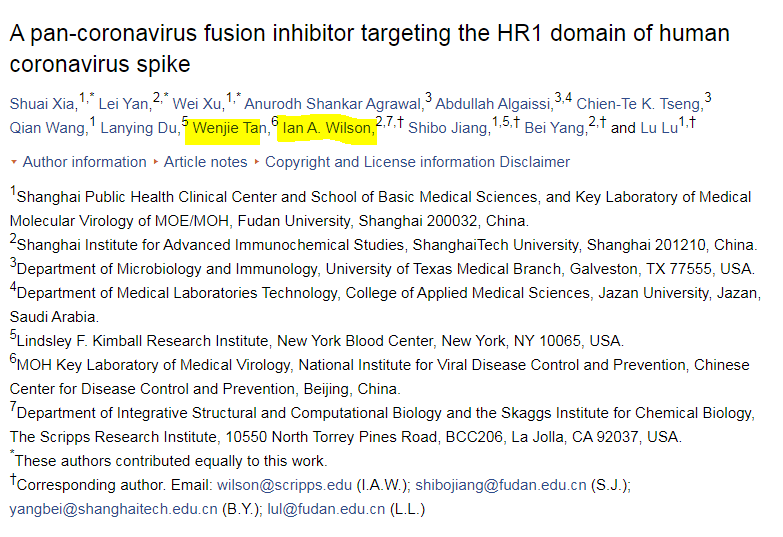
Task: Click author name Lei Yan
Action: click(x=125, y=102)
